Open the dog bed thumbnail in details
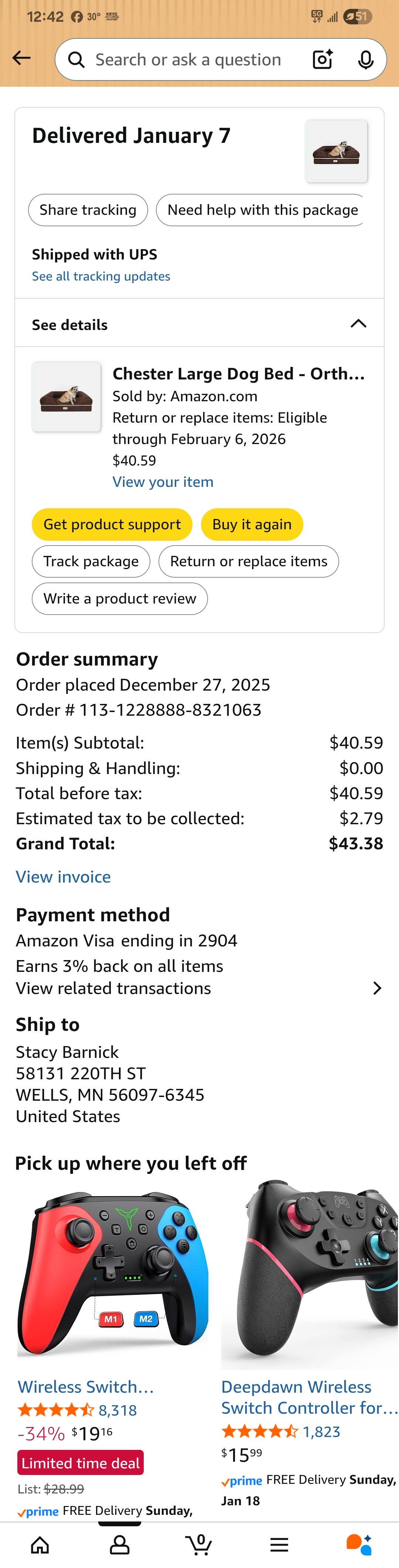Screen dimensions: 399x1568 66,397
